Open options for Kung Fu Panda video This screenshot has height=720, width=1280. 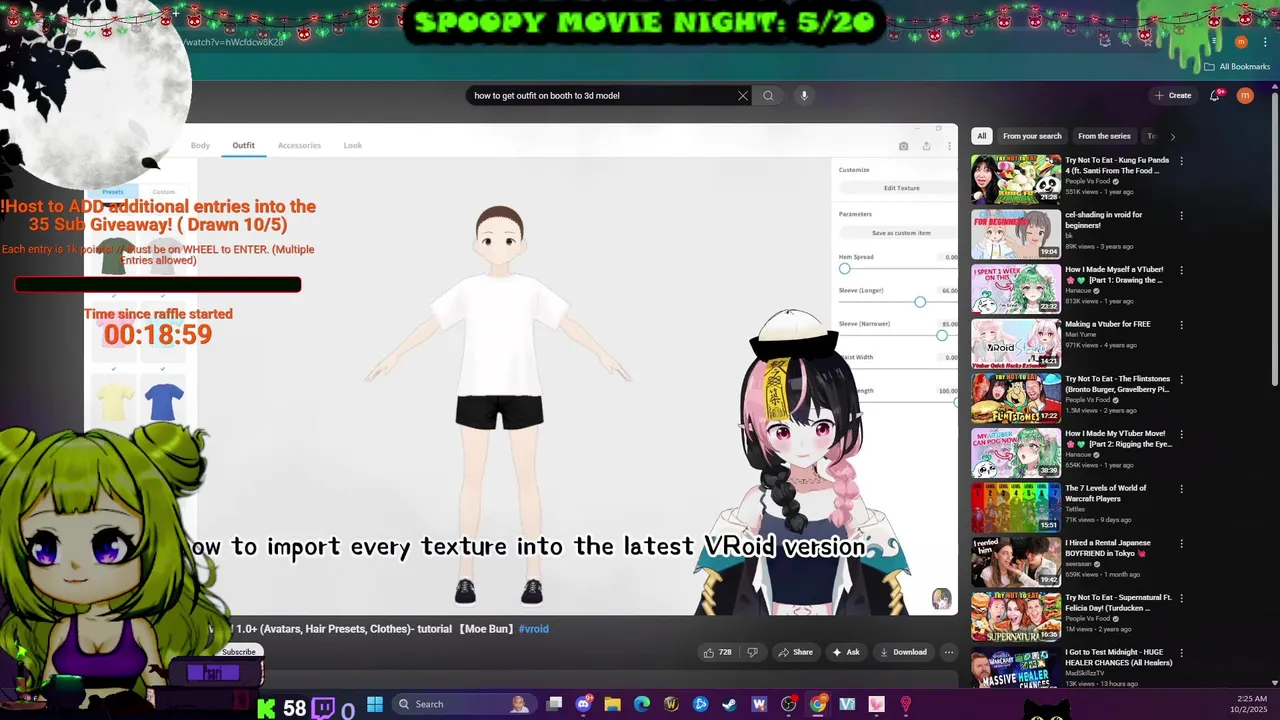pyautogui.click(x=1181, y=161)
